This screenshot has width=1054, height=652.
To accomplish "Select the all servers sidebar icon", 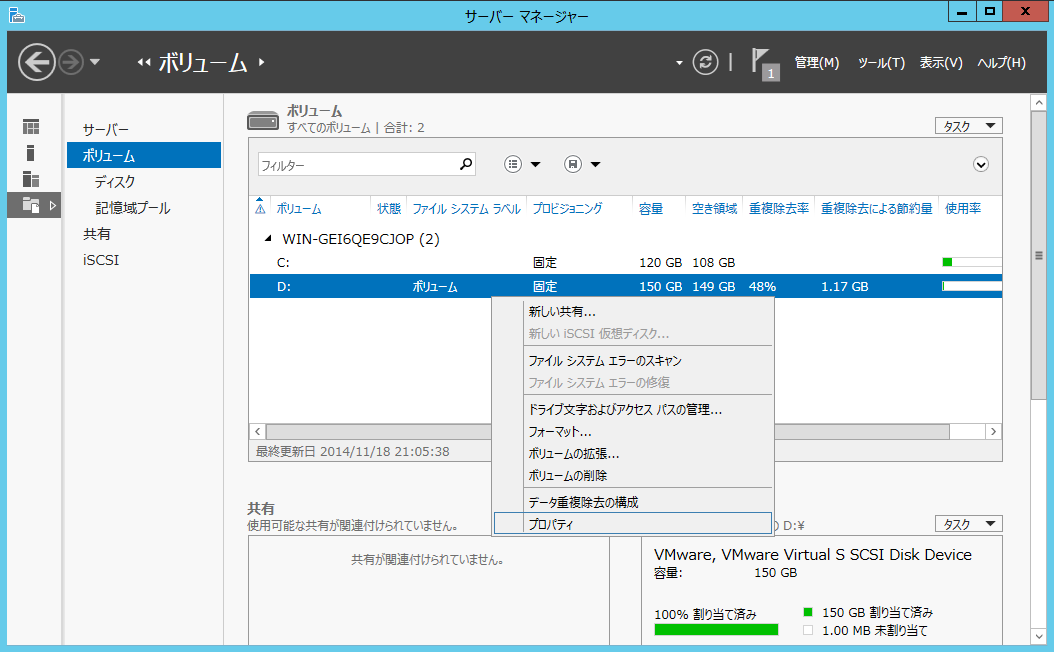I will pyautogui.click(x=31, y=179).
